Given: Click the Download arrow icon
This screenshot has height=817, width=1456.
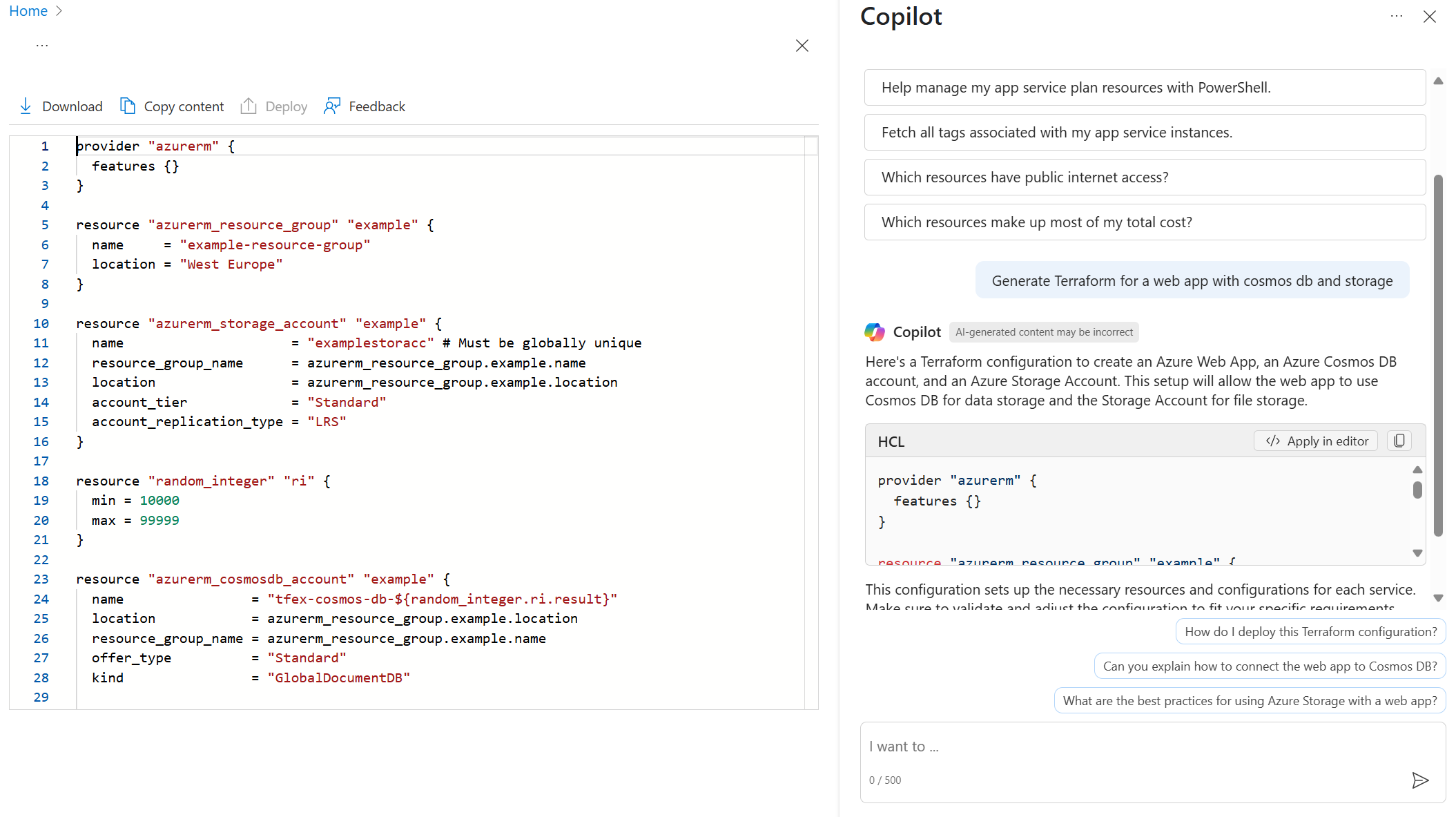Looking at the screenshot, I should point(26,106).
